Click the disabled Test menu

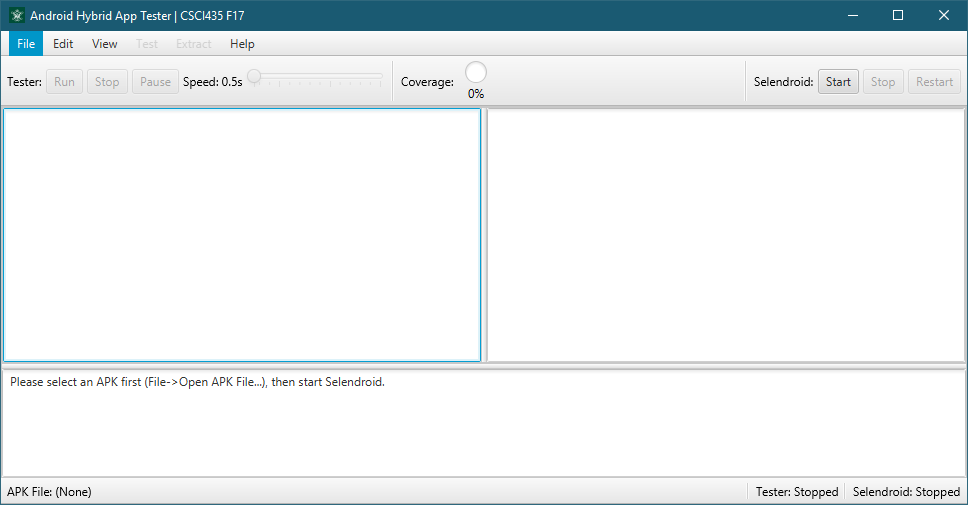coord(147,44)
